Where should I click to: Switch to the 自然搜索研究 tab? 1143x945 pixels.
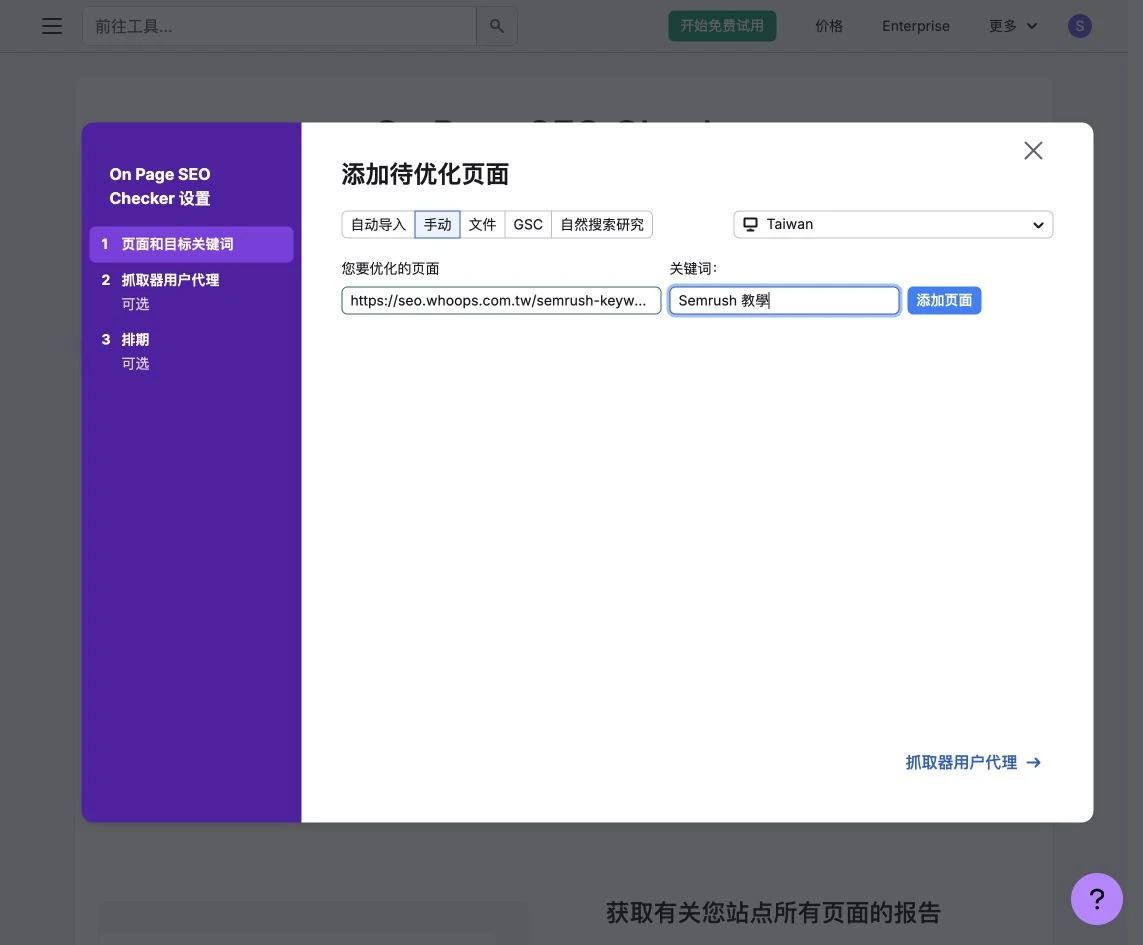tap(602, 225)
